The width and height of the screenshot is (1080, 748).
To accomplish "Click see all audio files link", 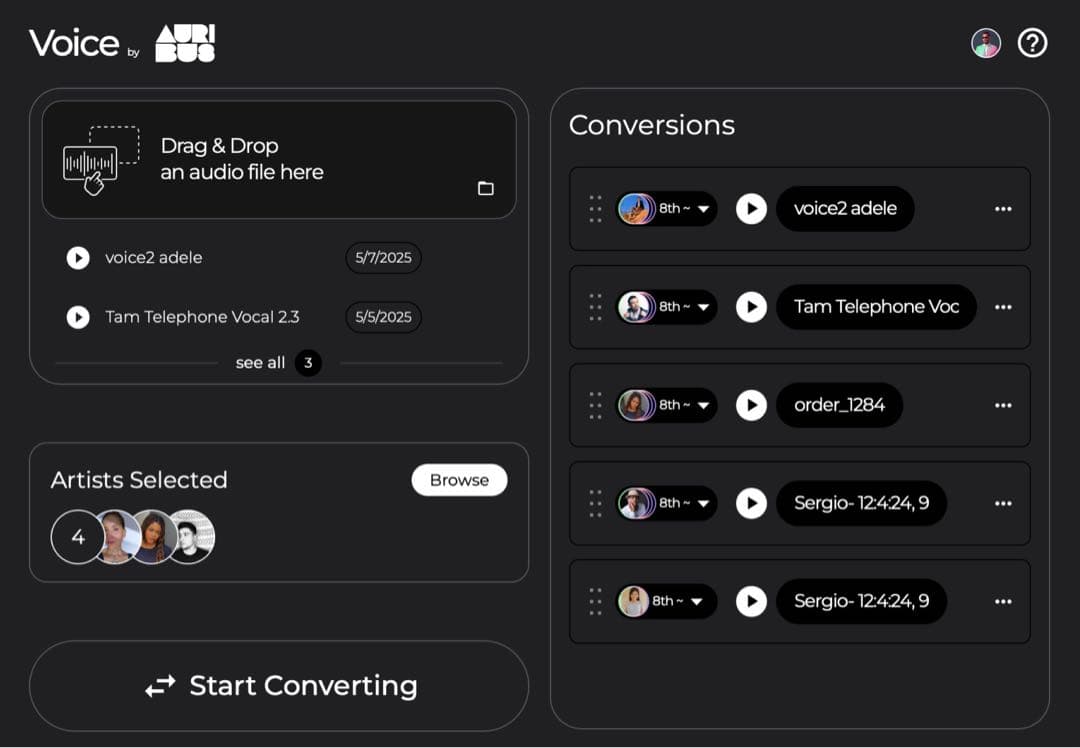I will (261, 363).
